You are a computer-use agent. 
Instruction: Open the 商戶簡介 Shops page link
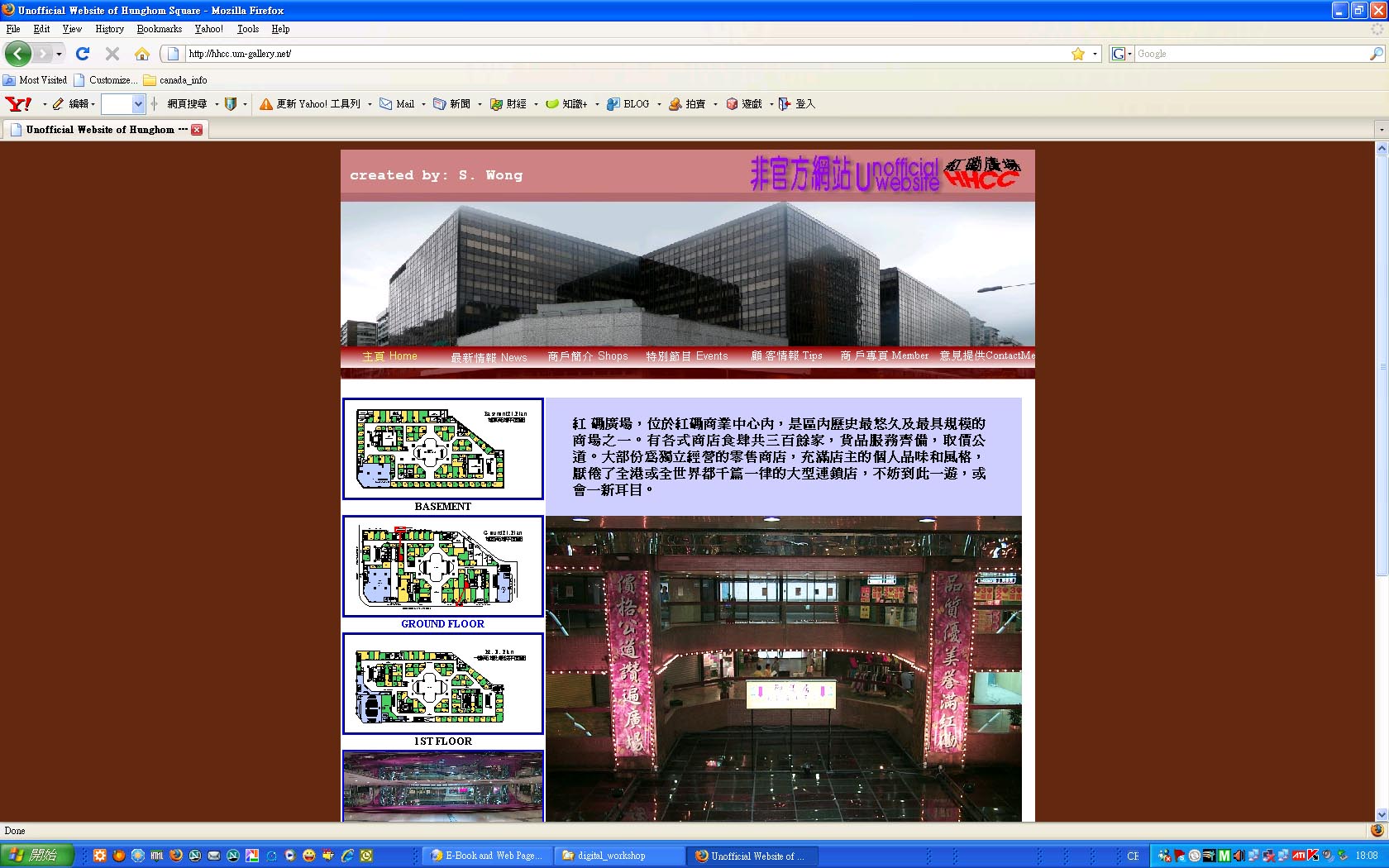pos(589,355)
